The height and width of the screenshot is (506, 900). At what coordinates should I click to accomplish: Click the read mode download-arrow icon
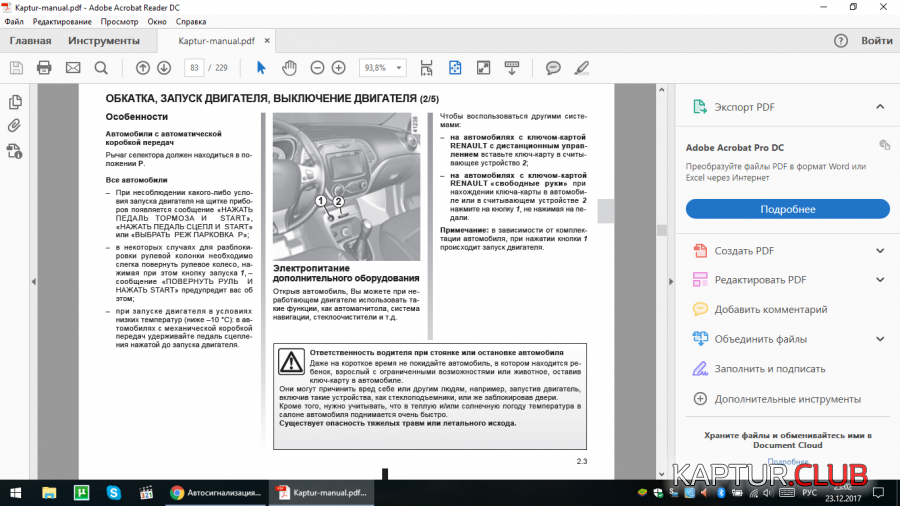(x=512, y=68)
